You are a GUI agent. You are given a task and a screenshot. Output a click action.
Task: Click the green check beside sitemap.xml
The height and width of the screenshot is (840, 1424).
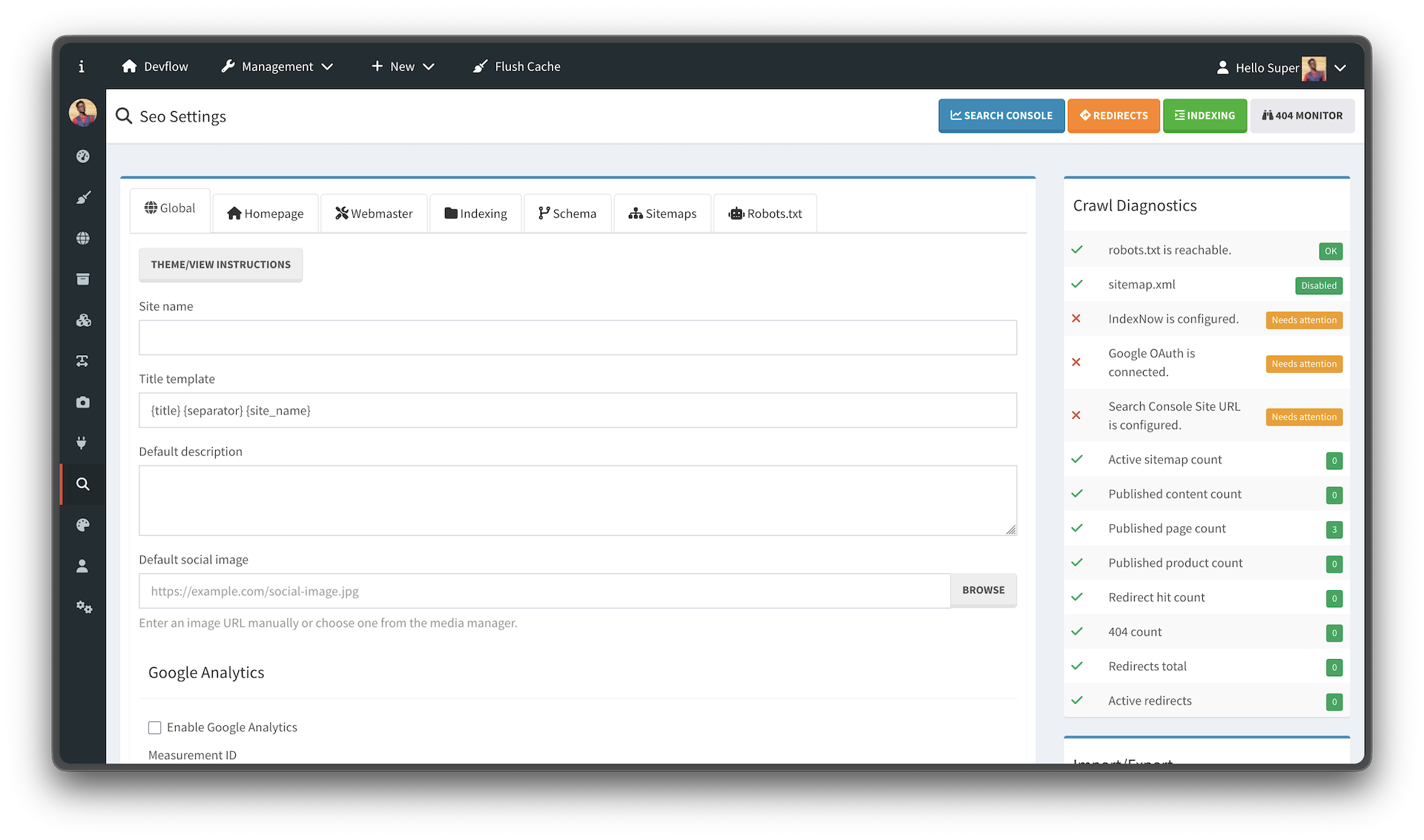coord(1077,284)
